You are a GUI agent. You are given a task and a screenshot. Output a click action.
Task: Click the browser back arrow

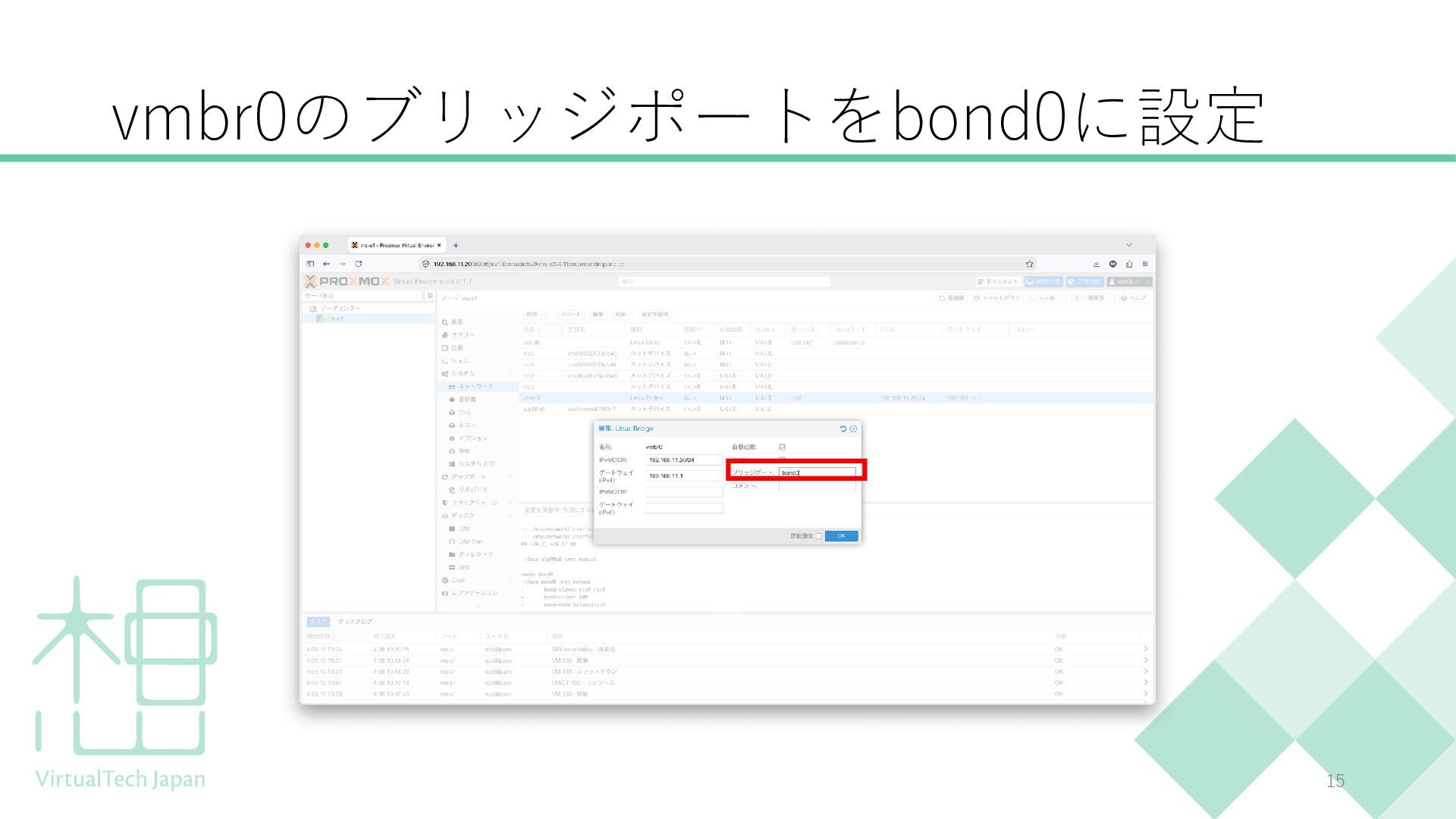coord(326,264)
